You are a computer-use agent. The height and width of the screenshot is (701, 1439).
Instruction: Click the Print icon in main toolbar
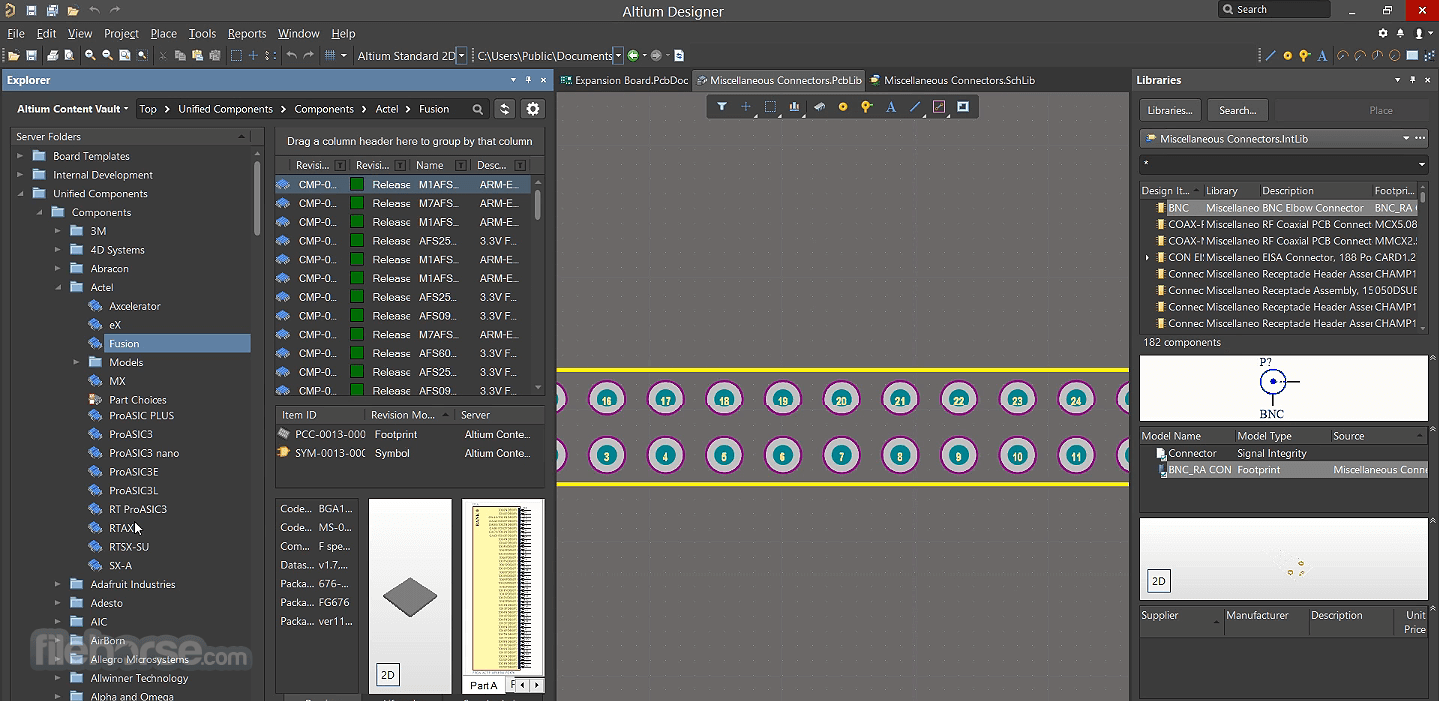[53, 56]
